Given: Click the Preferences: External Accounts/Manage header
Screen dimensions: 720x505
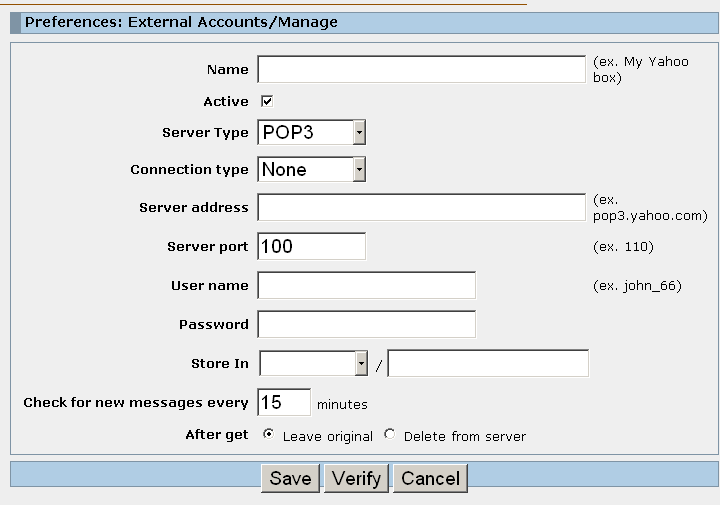Looking at the screenshot, I should click(x=181, y=22).
